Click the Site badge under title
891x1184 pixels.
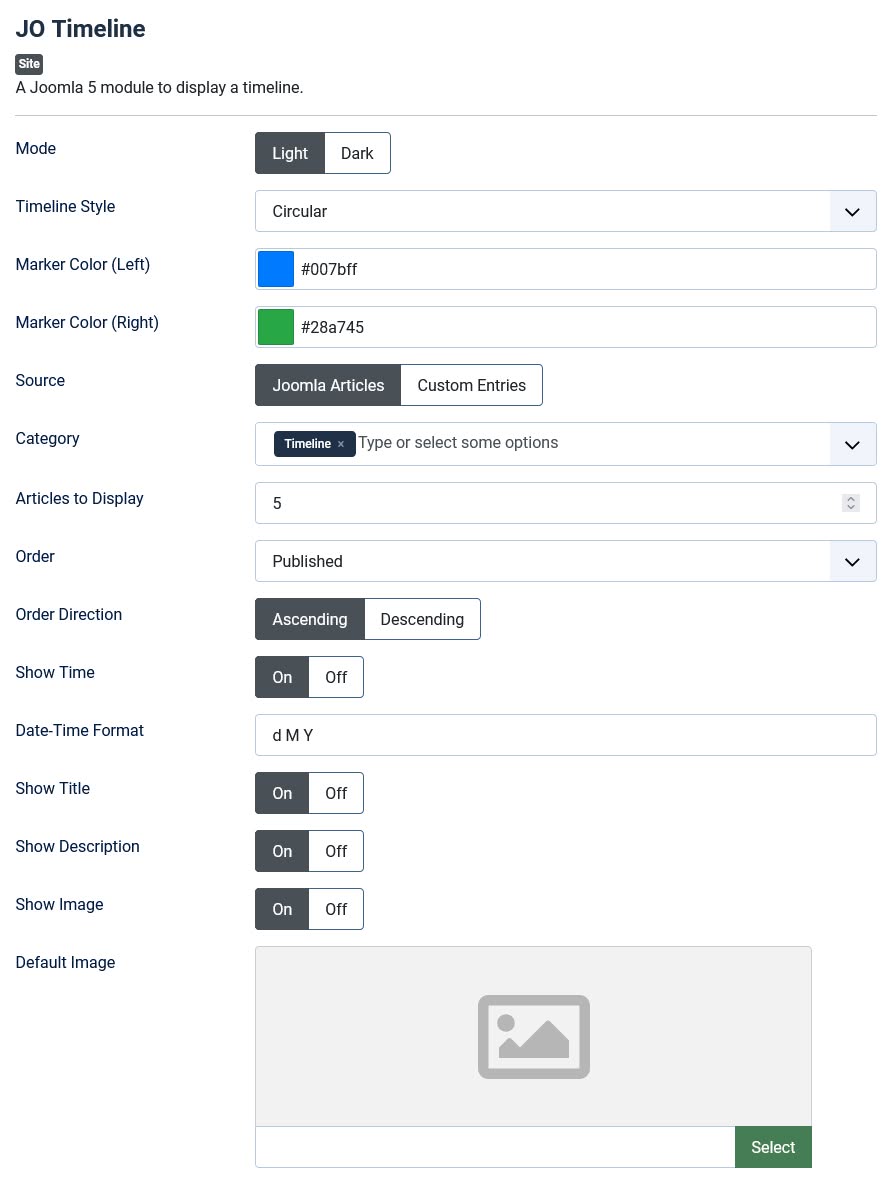click(29, 64)
